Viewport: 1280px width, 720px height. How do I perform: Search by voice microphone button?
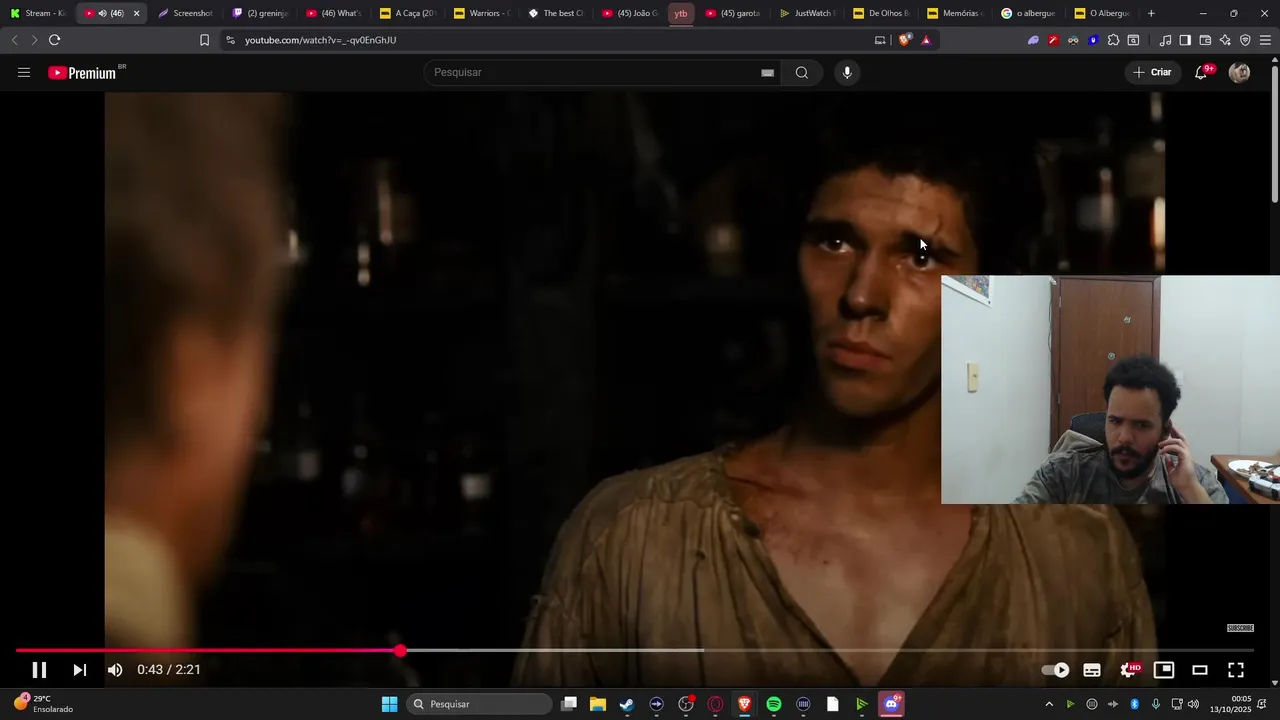point(847,72)
